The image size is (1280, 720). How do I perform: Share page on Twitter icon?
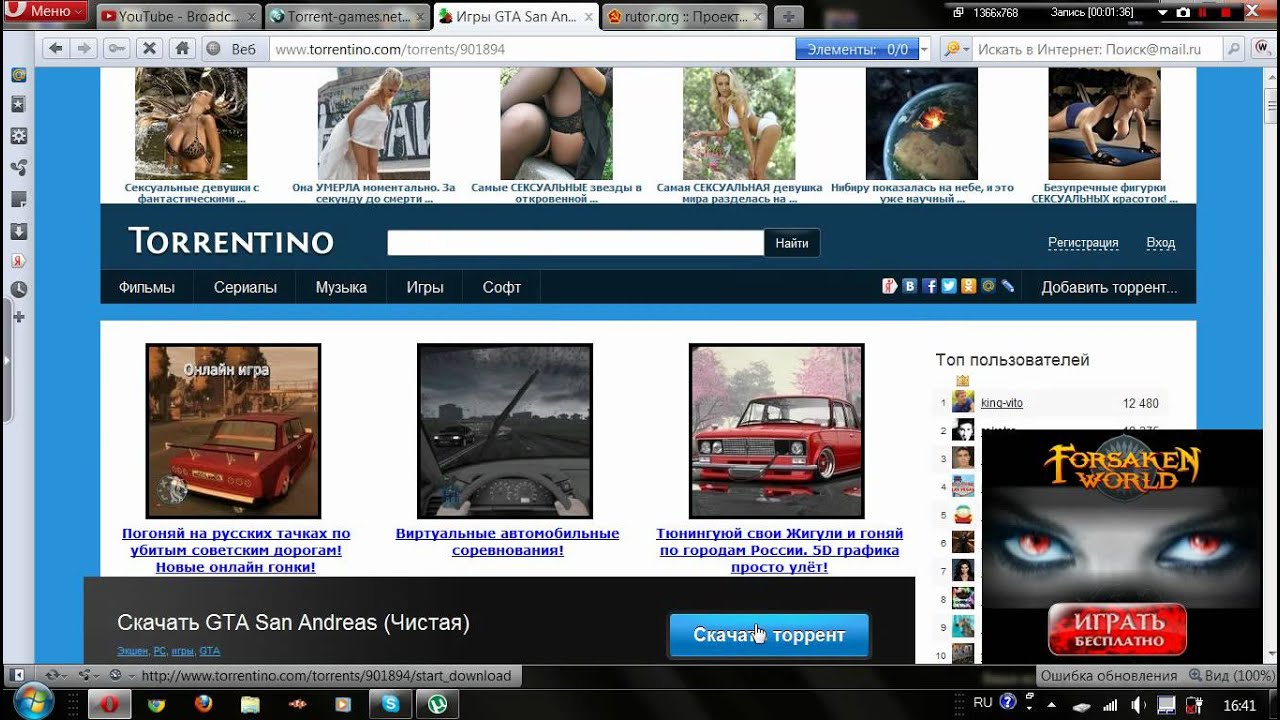point(949,286)
